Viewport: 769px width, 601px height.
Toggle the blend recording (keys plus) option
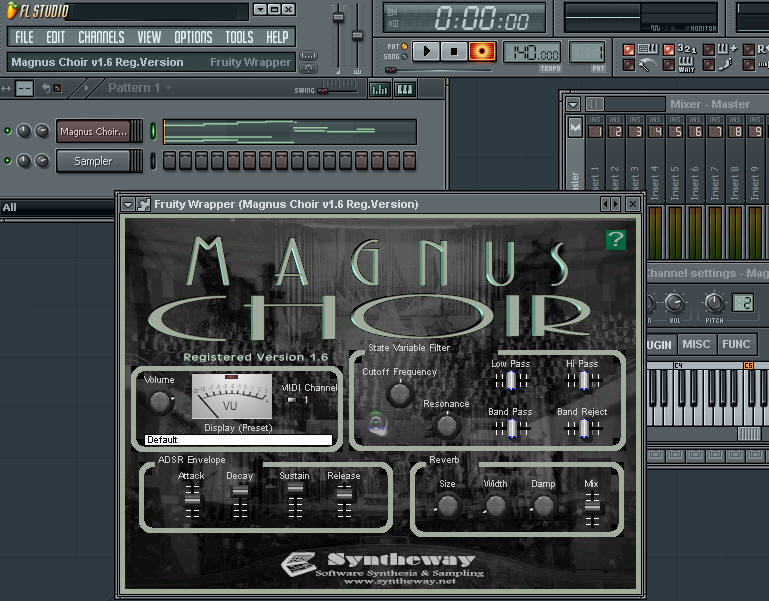tap(709, 50)
